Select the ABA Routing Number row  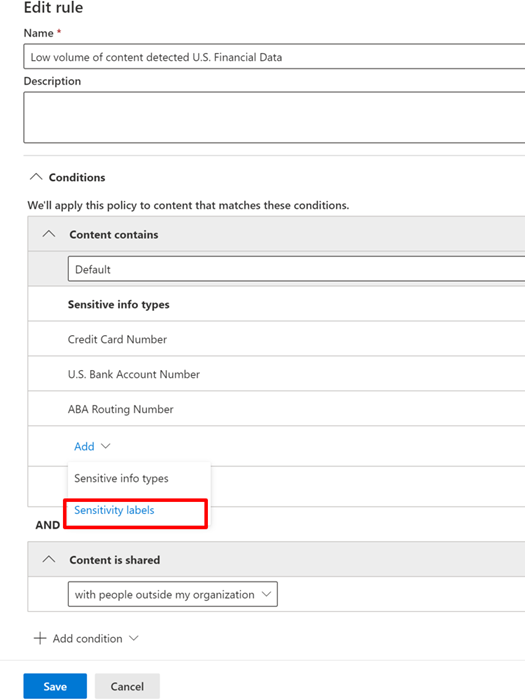coord(276,408)
